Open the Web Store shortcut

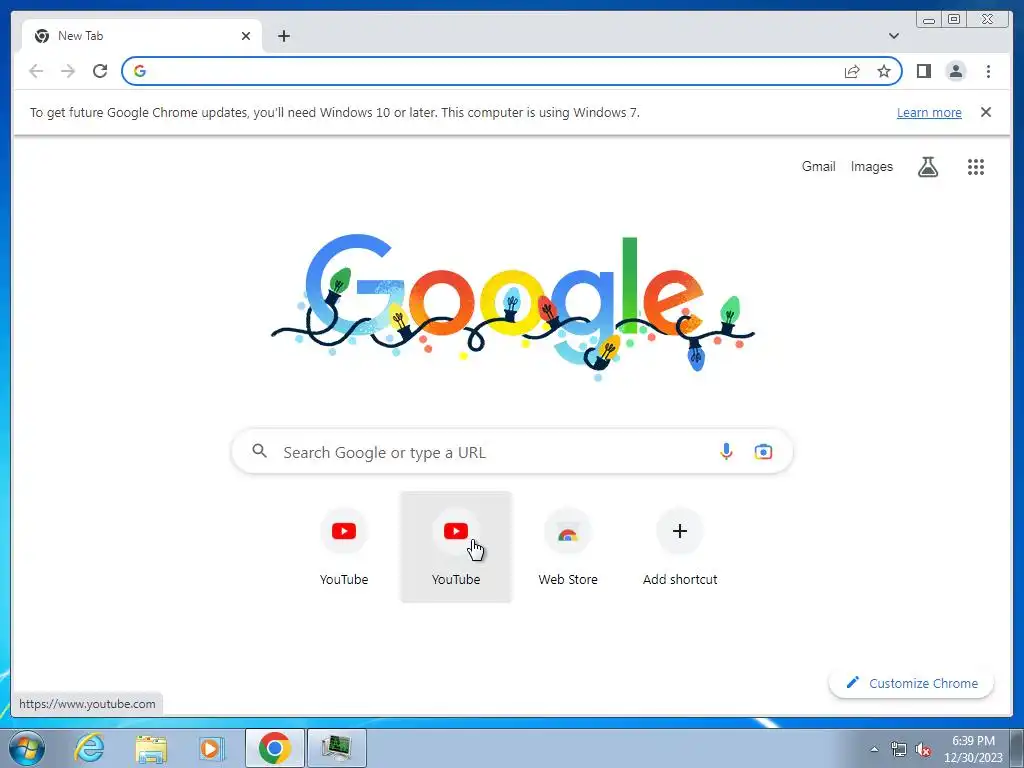[x=568, y=547]
